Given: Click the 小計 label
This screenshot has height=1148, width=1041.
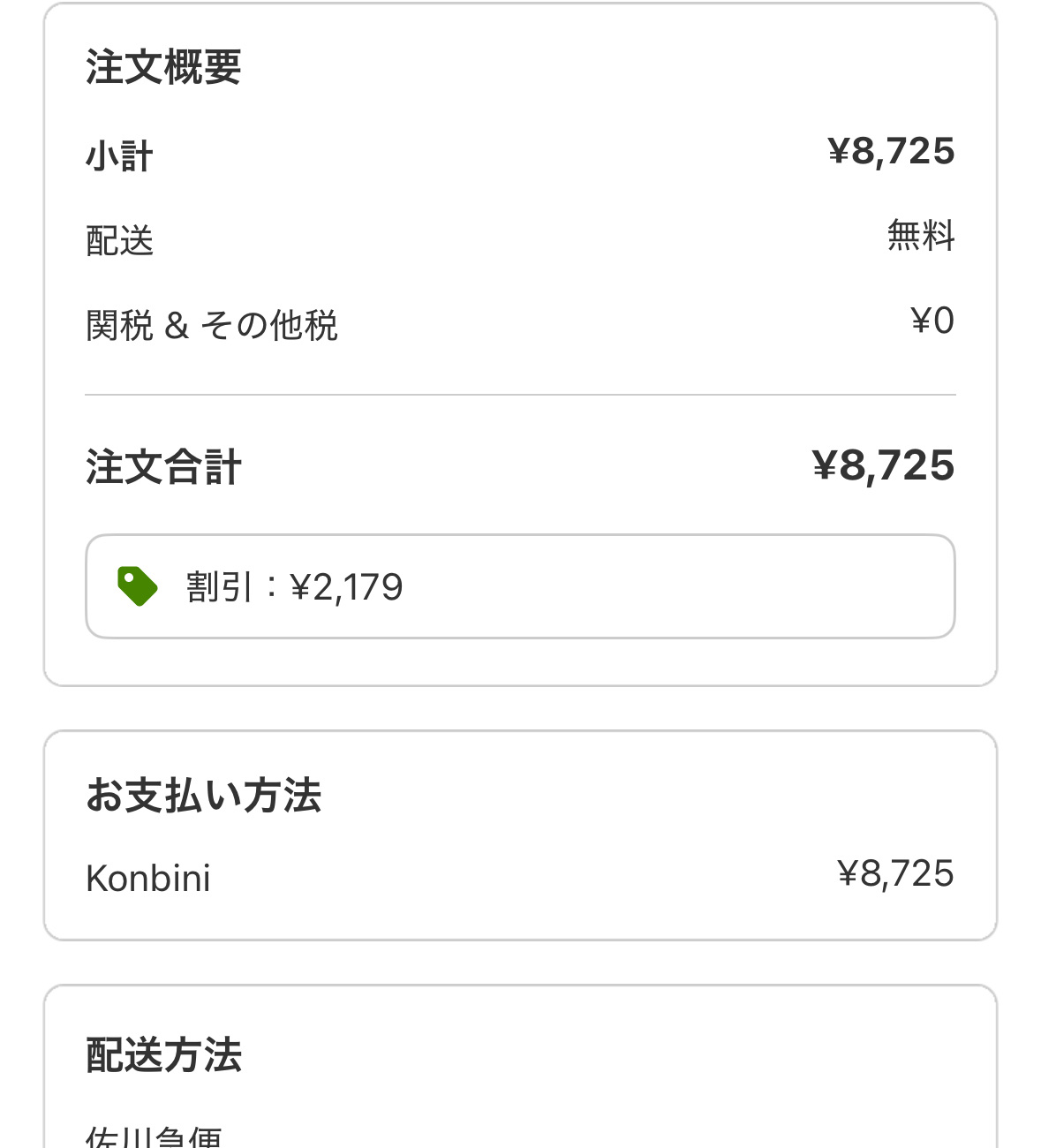Looking at the screenshot, I should point(119,157).
